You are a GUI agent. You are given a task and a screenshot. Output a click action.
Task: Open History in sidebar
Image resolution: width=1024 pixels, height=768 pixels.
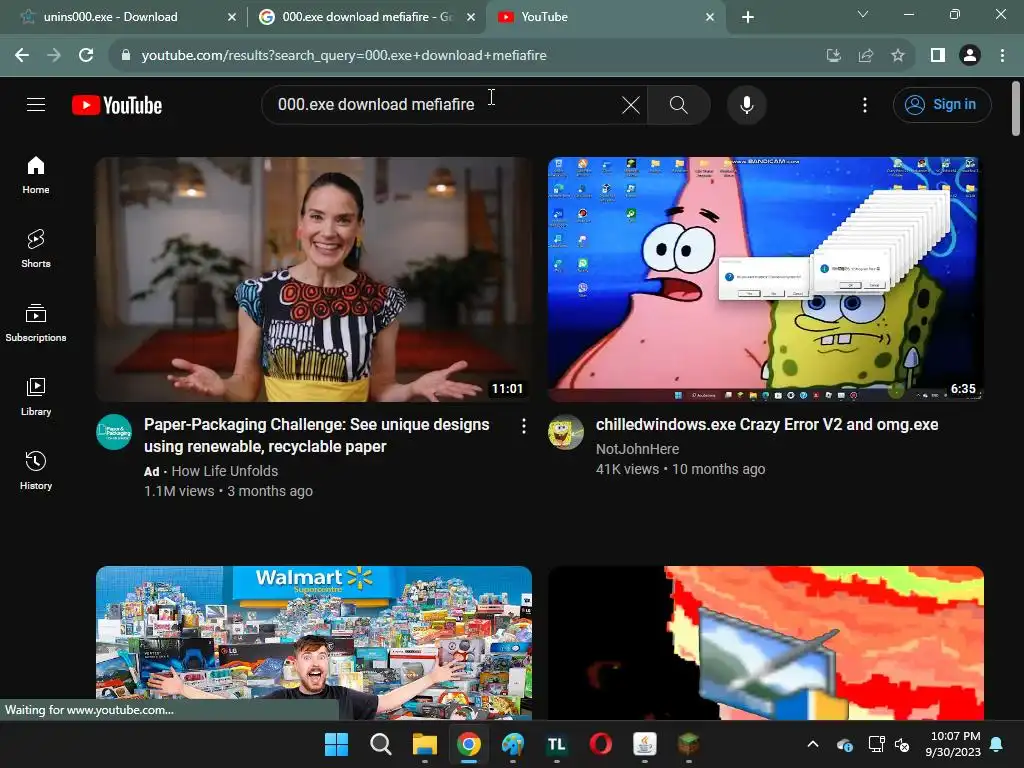coord(36,470)
